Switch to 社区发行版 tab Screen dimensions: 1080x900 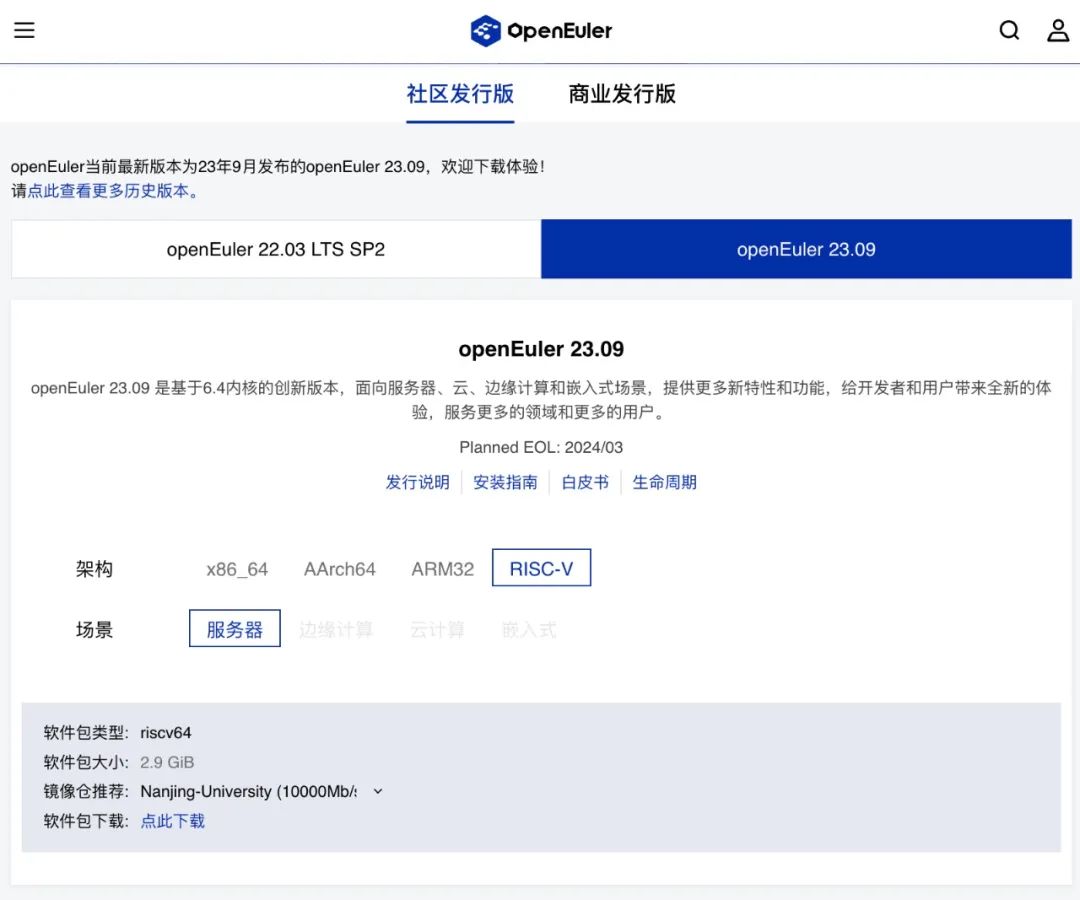(460, 94)
